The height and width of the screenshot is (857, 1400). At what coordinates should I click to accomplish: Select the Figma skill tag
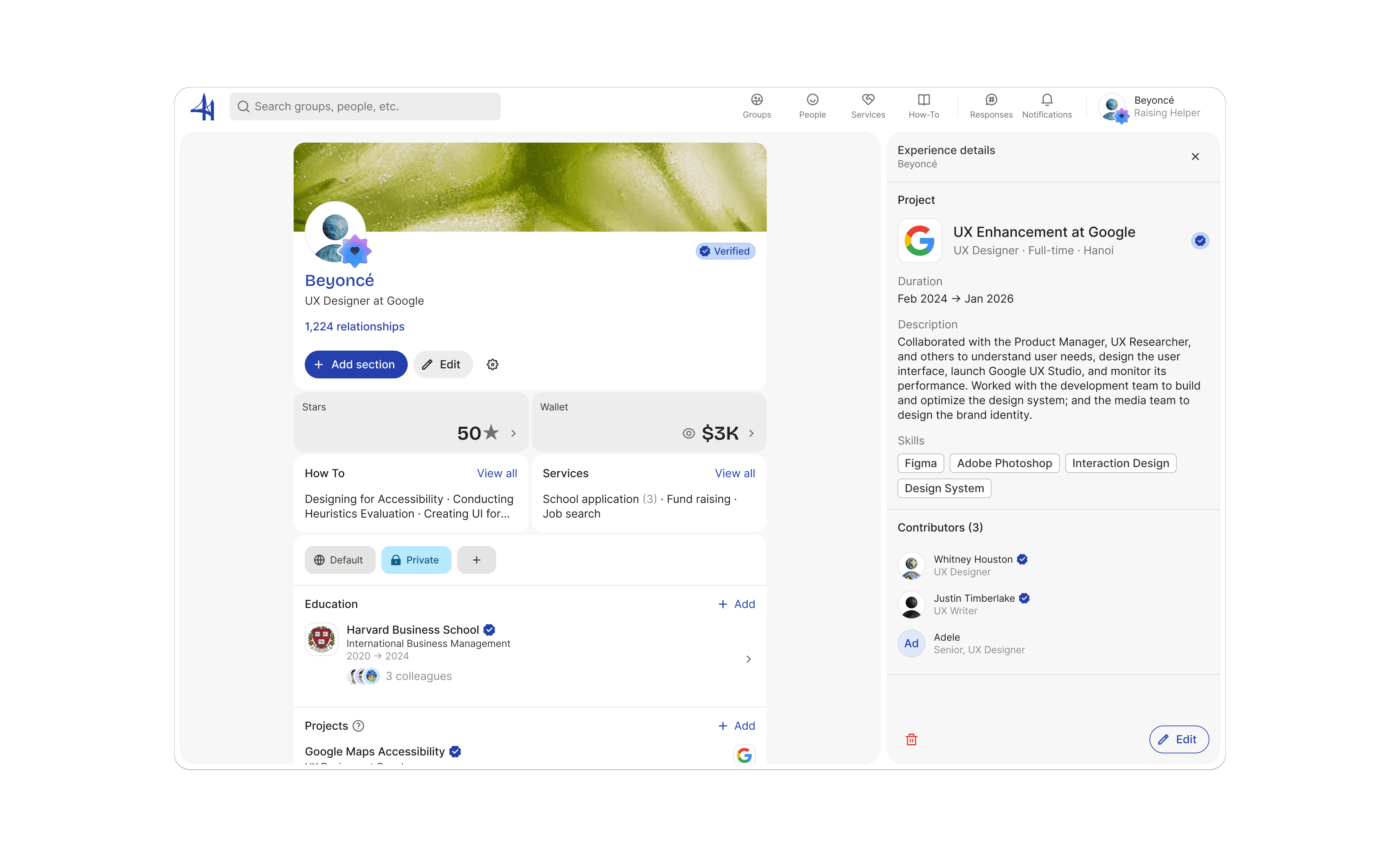[921, 463]
